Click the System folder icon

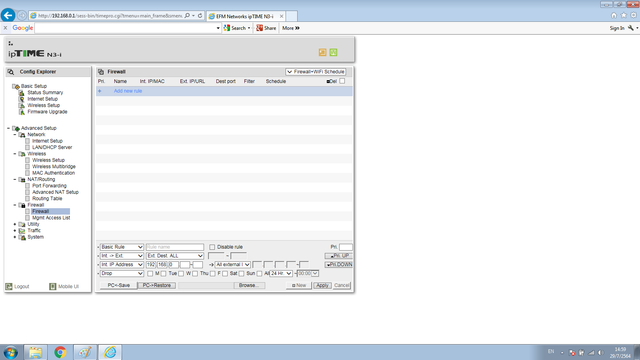click(22, 237)
